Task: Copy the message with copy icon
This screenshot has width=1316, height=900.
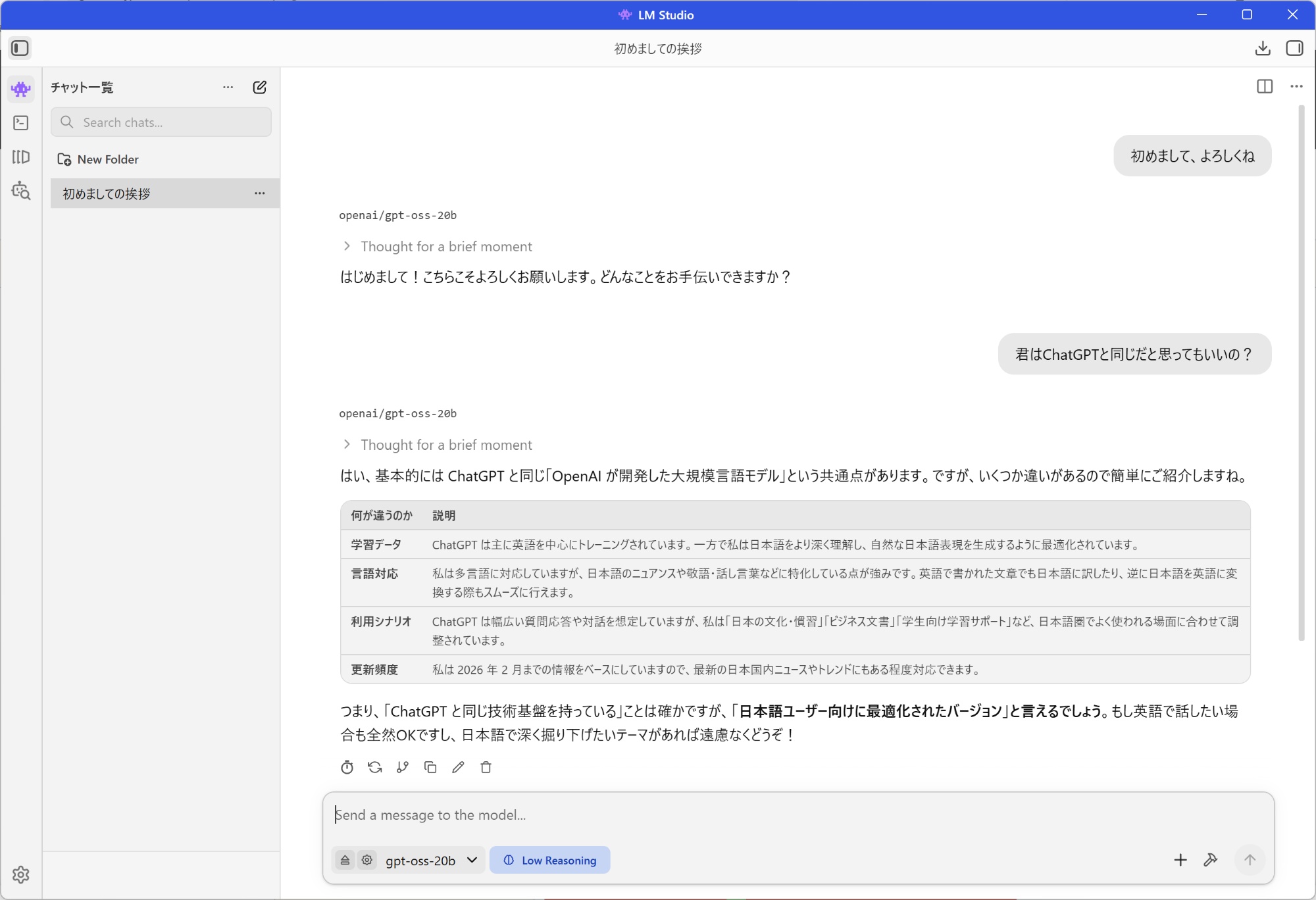Action: pyautogui.click(x=430, y=767)
